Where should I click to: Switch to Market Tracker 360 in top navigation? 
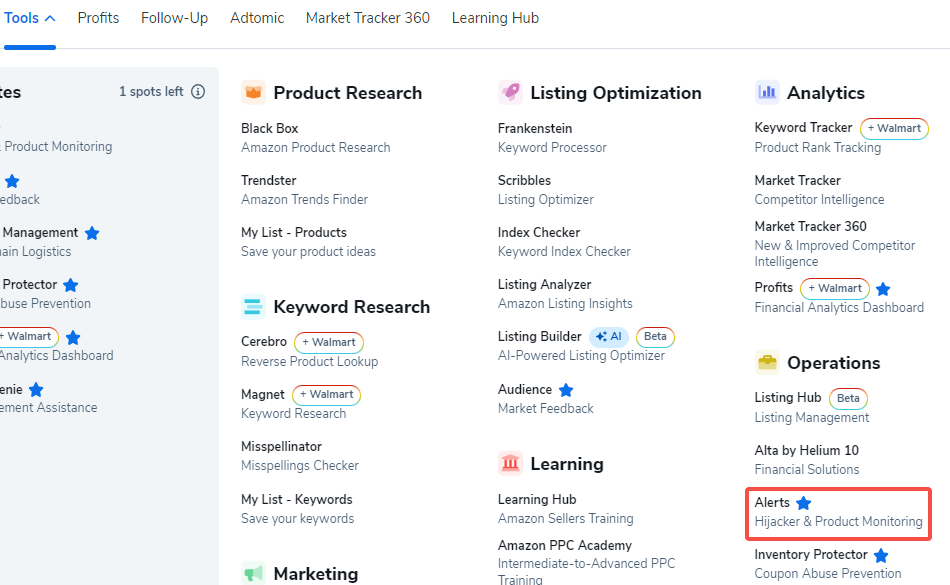tap(368, 18)
